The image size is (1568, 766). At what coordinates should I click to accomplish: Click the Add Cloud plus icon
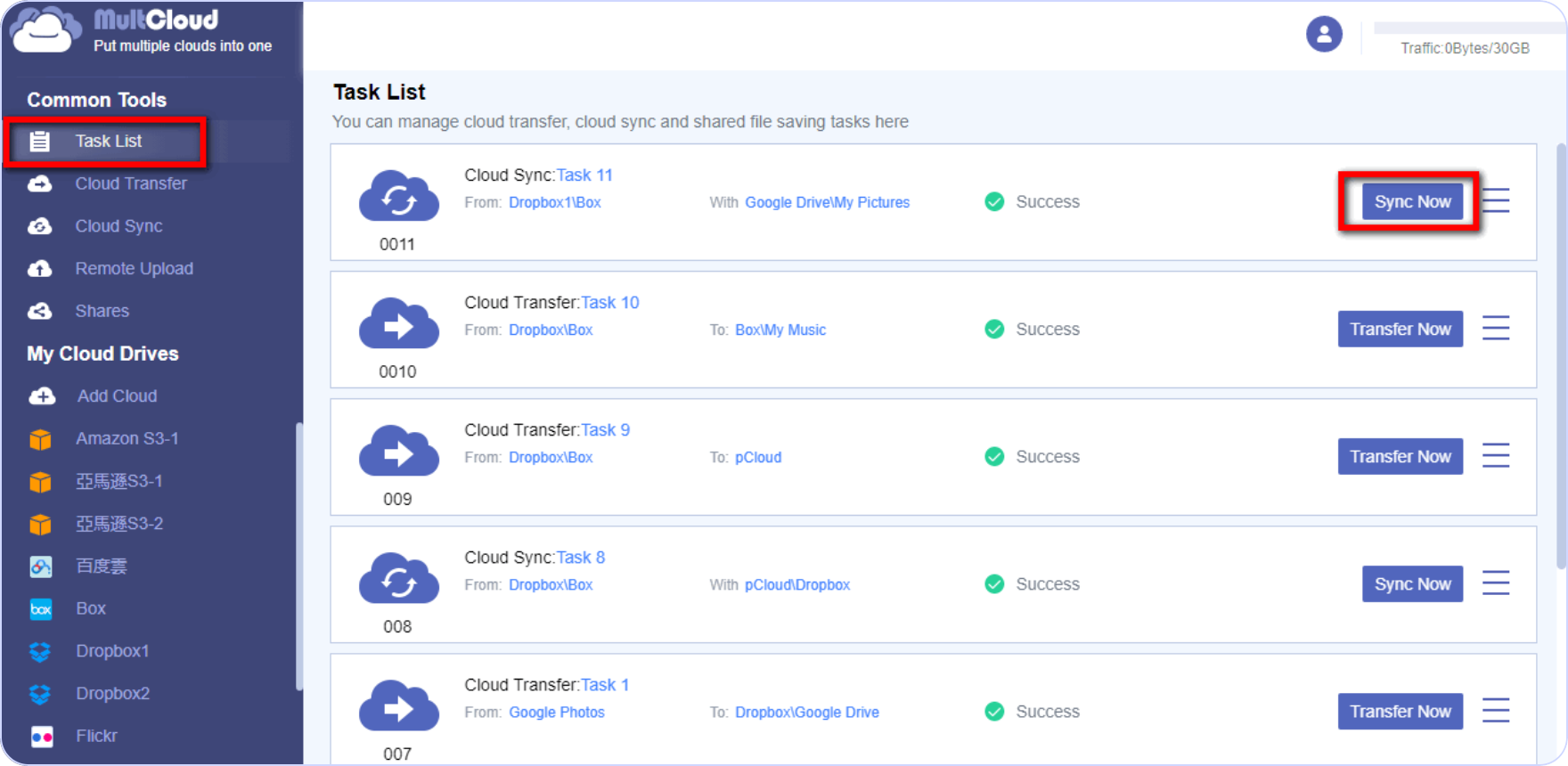tap(42, 396)
